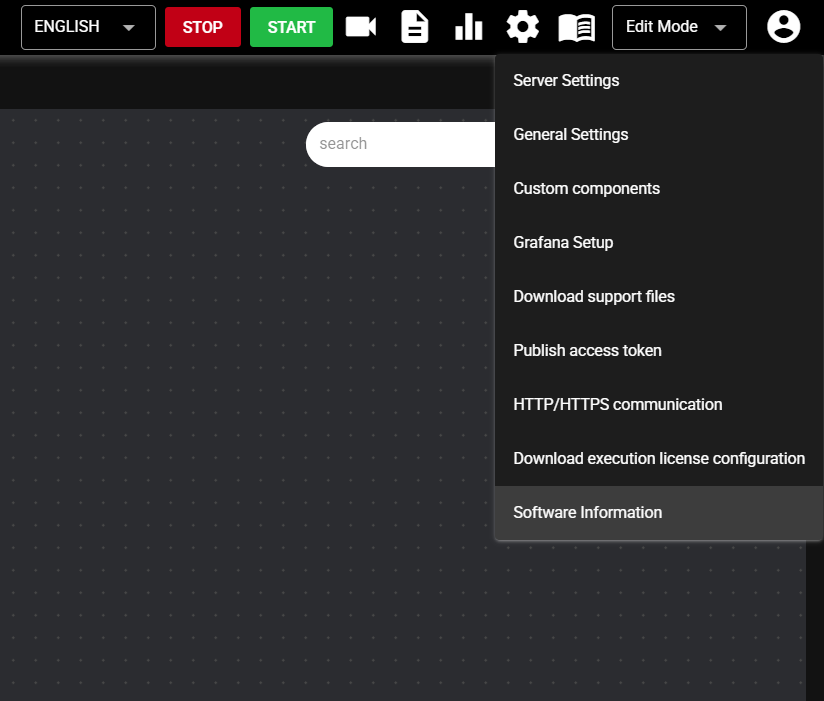Click the document/report icon

(x=414, y=27)
